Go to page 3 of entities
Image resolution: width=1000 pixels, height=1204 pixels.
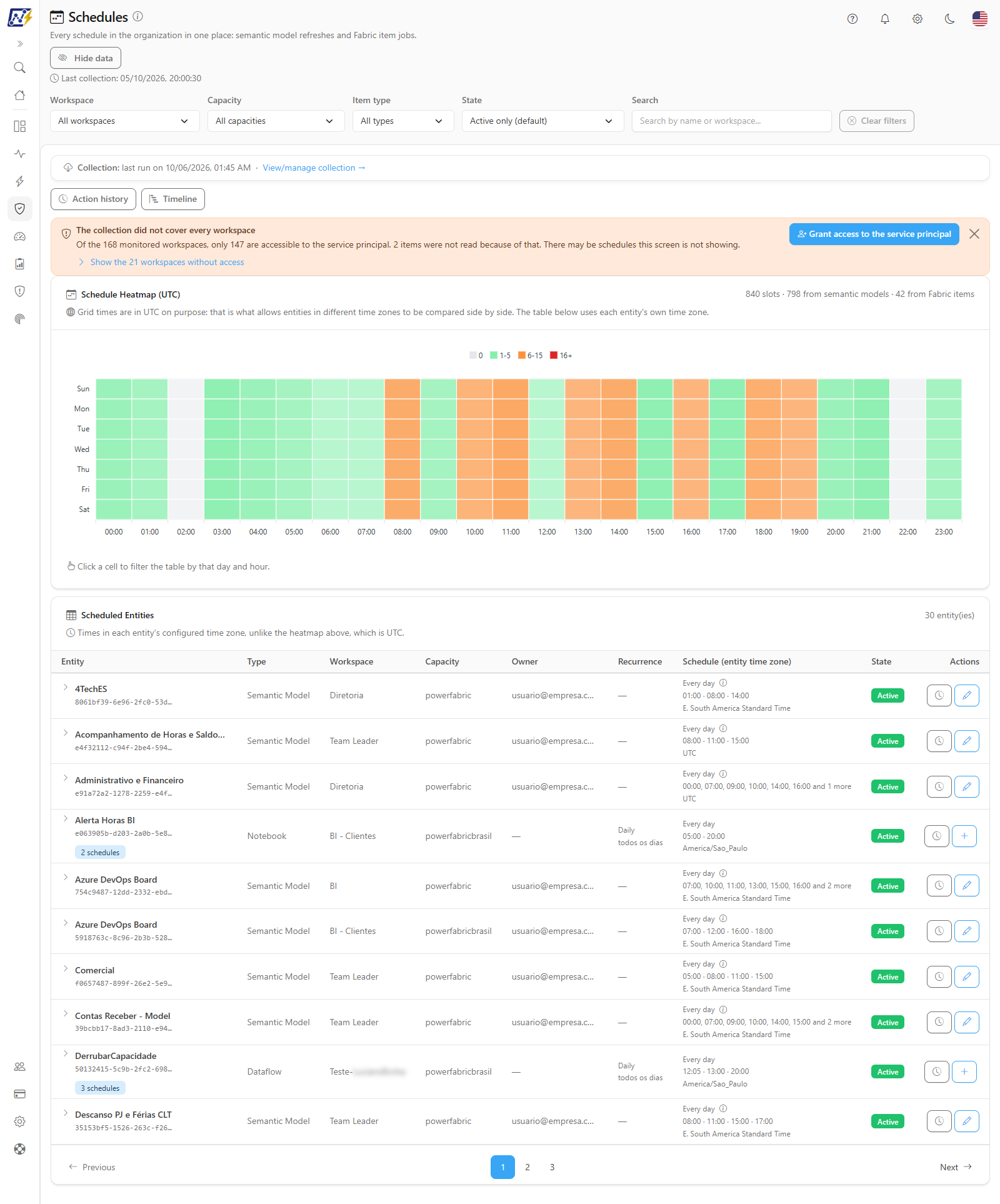pos(552,1168)
